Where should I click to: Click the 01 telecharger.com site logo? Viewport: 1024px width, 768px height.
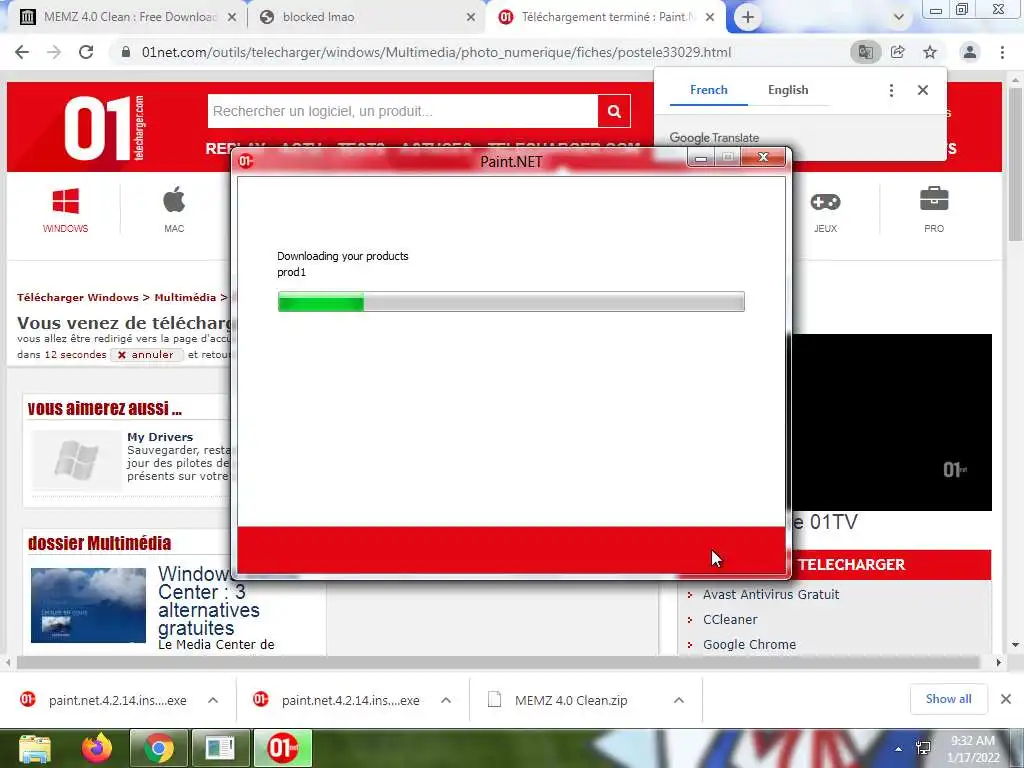pos(104,128)
